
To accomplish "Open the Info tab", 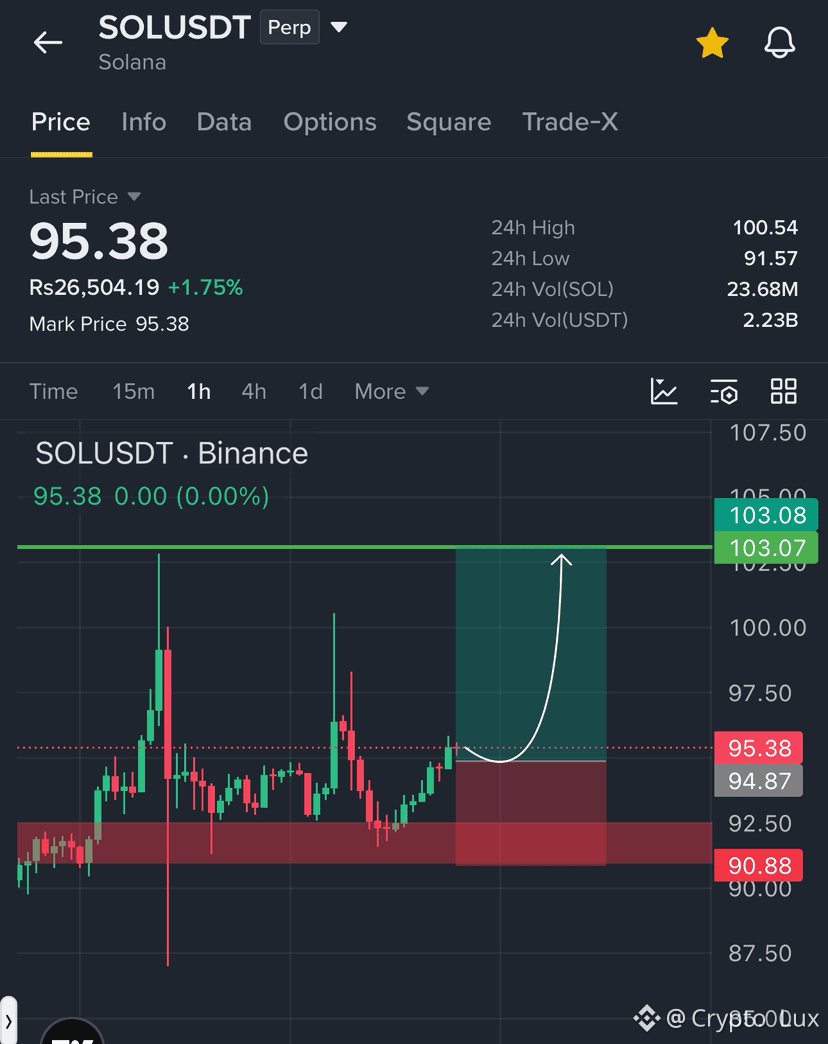I will tap(144, 122).
